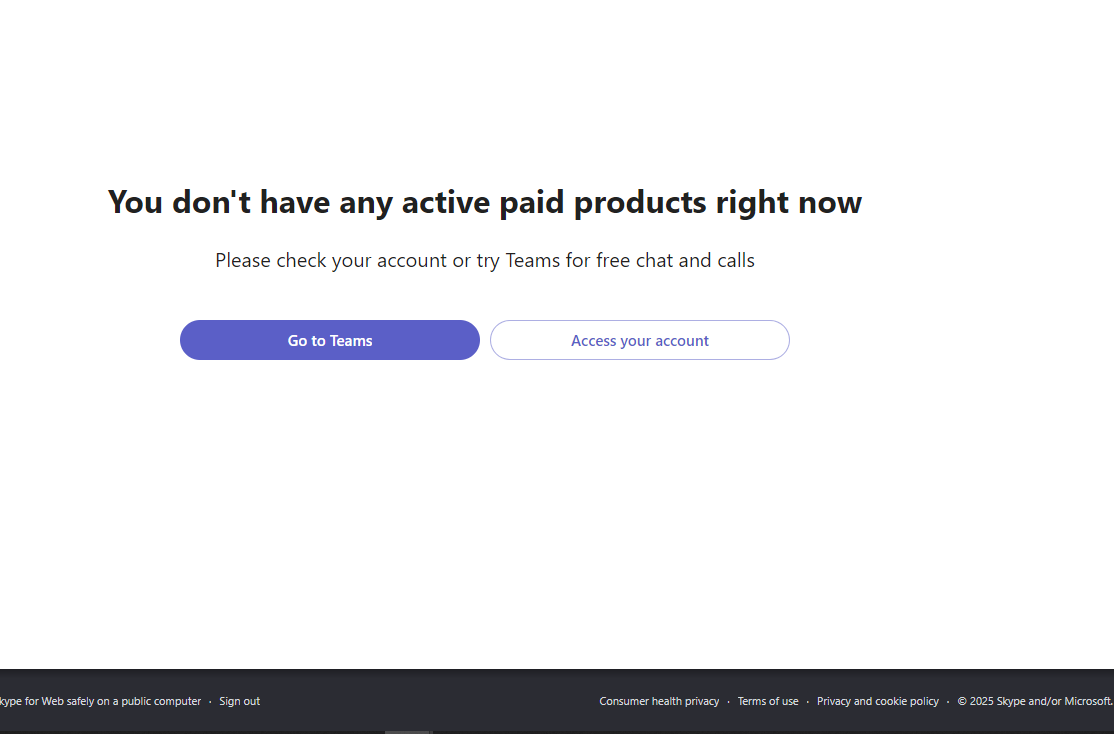
Task: Choose Sign out in the footer
Action: coord(239,701)
